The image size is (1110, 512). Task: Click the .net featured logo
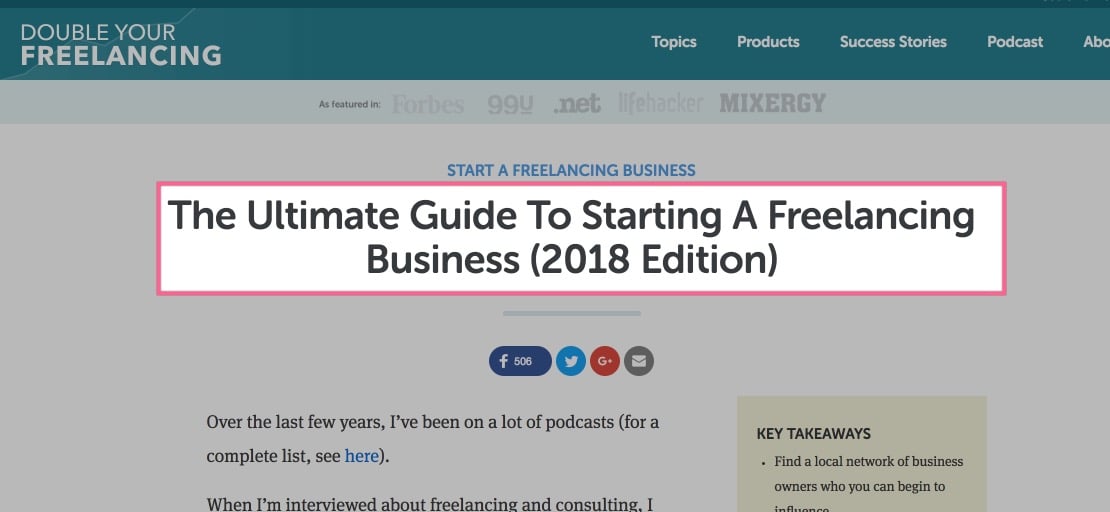click(x=577, y=104)
